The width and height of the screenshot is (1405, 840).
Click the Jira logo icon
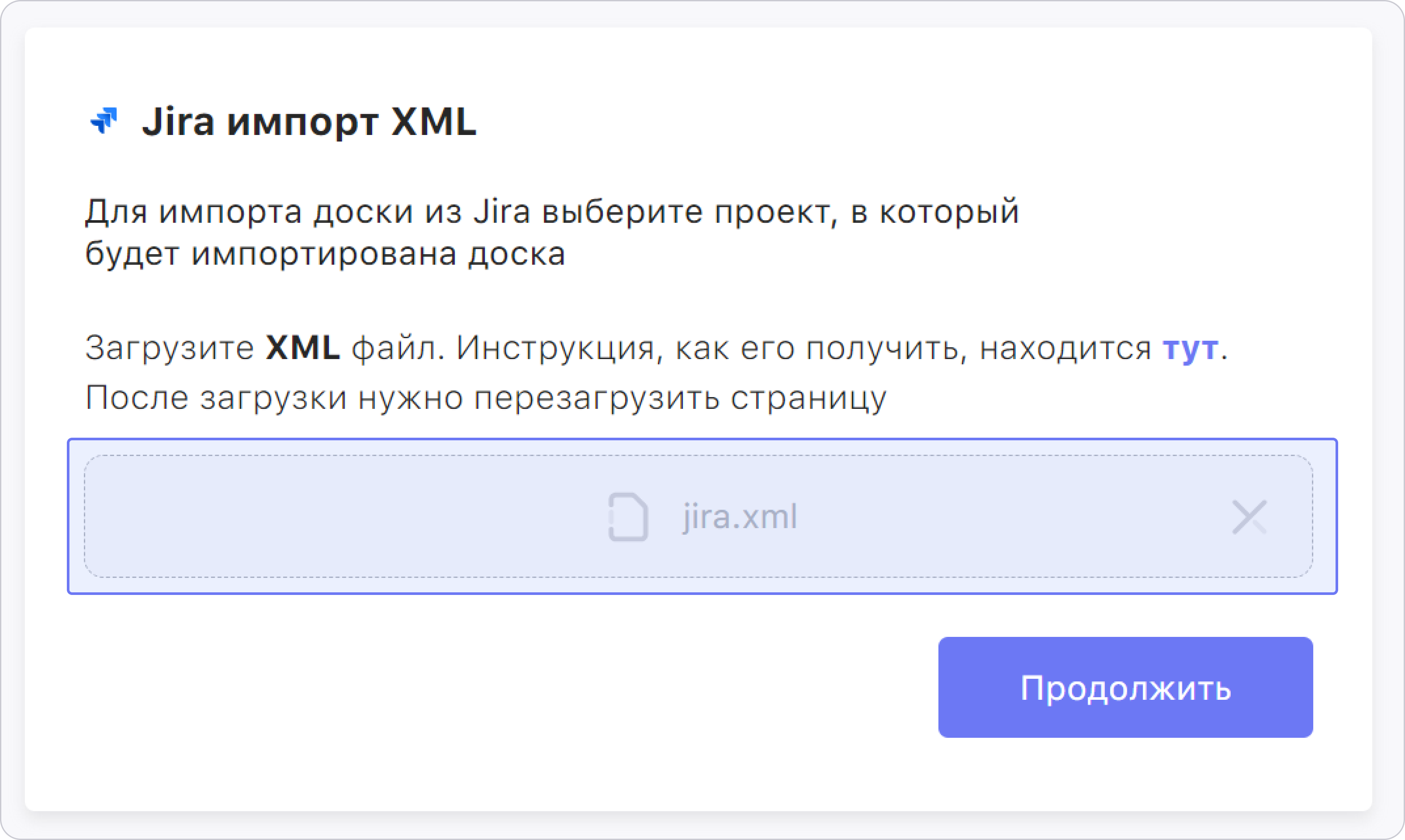coord(104,121)
